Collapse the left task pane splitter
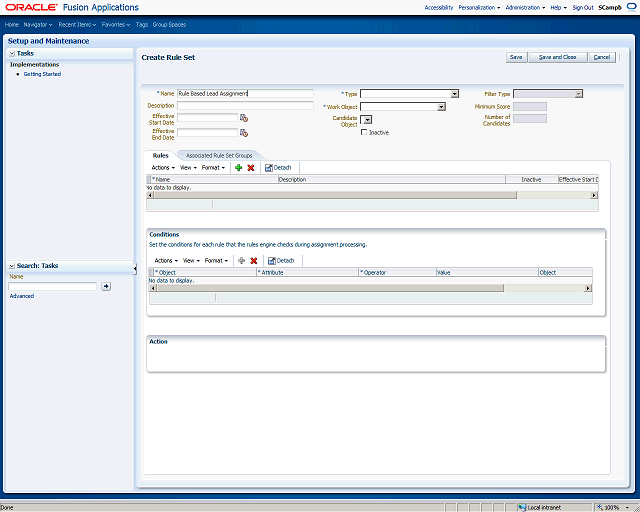The width and height of the screenshot is (640, 512). [135, 269]
